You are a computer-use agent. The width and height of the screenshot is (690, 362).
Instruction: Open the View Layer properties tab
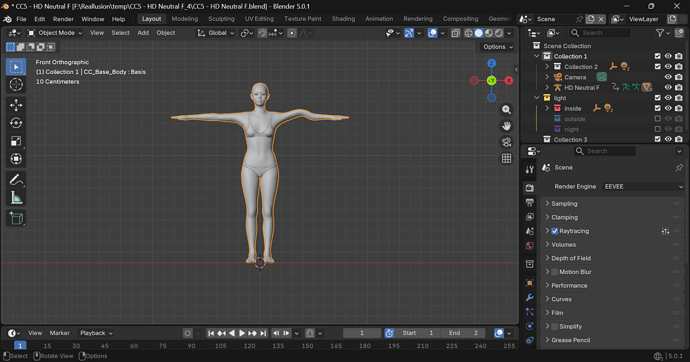[x=530, y=217]
